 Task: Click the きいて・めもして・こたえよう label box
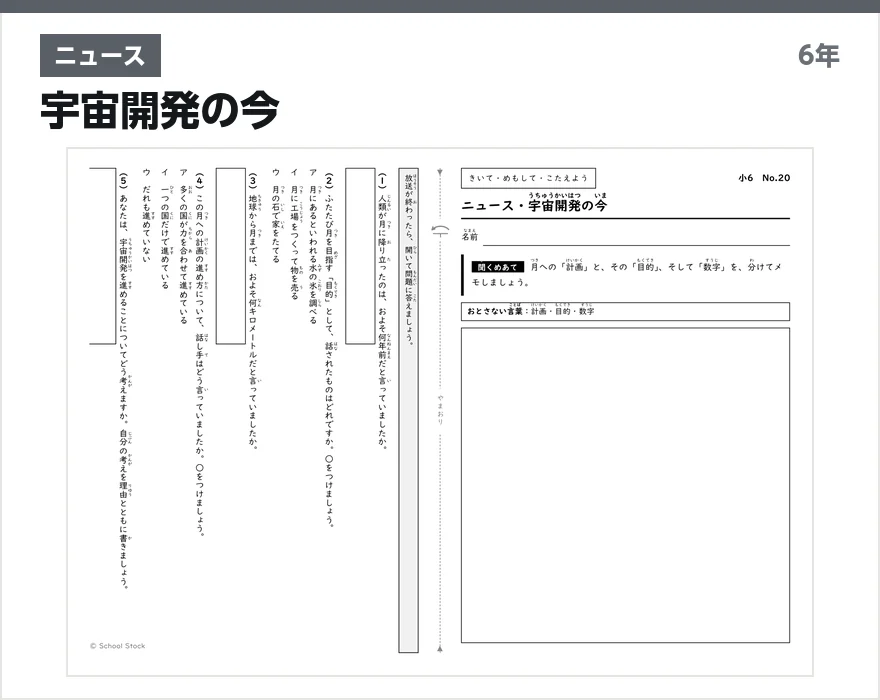pos(528,178)
